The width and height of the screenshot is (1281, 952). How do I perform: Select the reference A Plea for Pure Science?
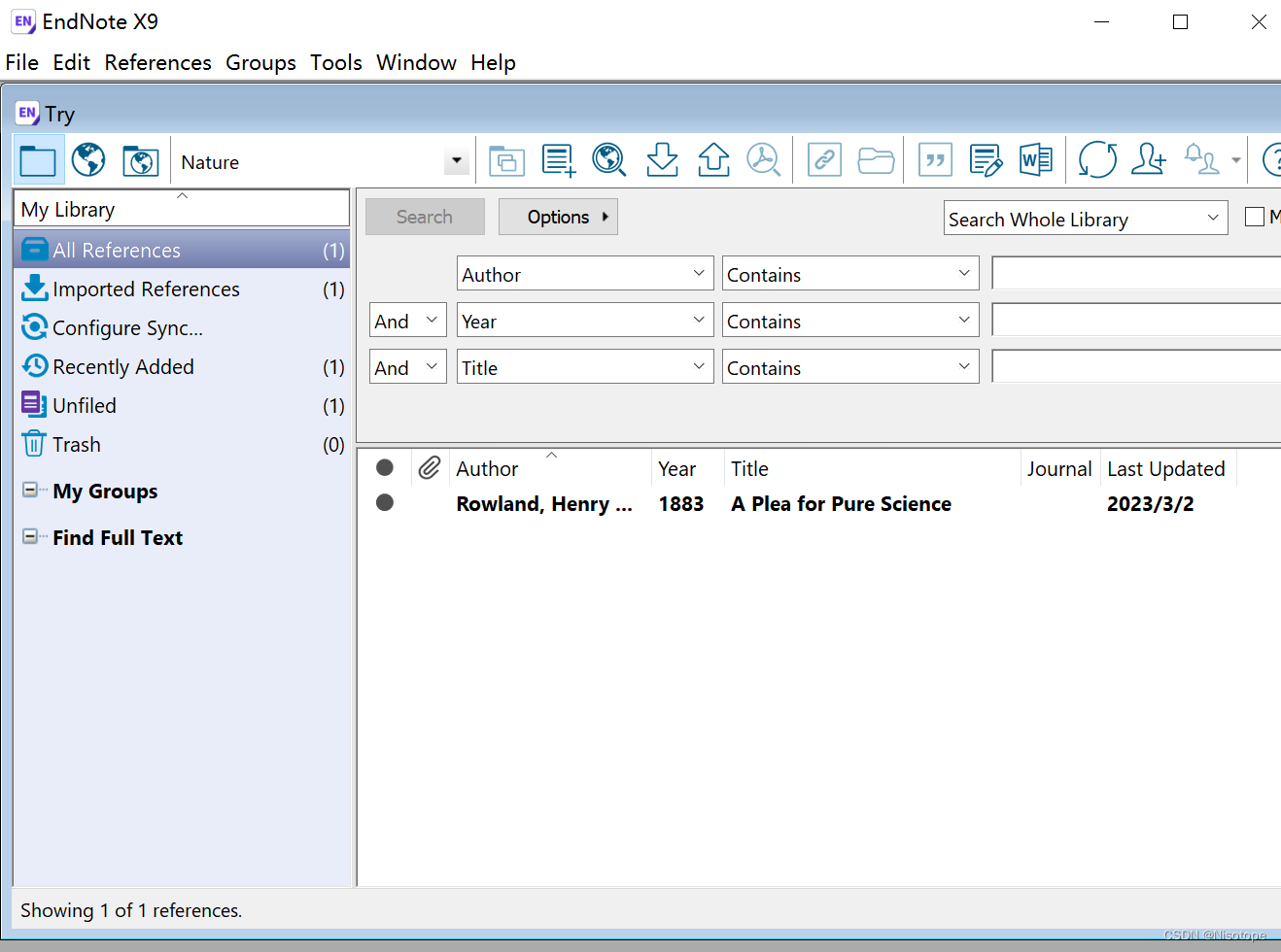pyautogui.click(x=841, y=503)
